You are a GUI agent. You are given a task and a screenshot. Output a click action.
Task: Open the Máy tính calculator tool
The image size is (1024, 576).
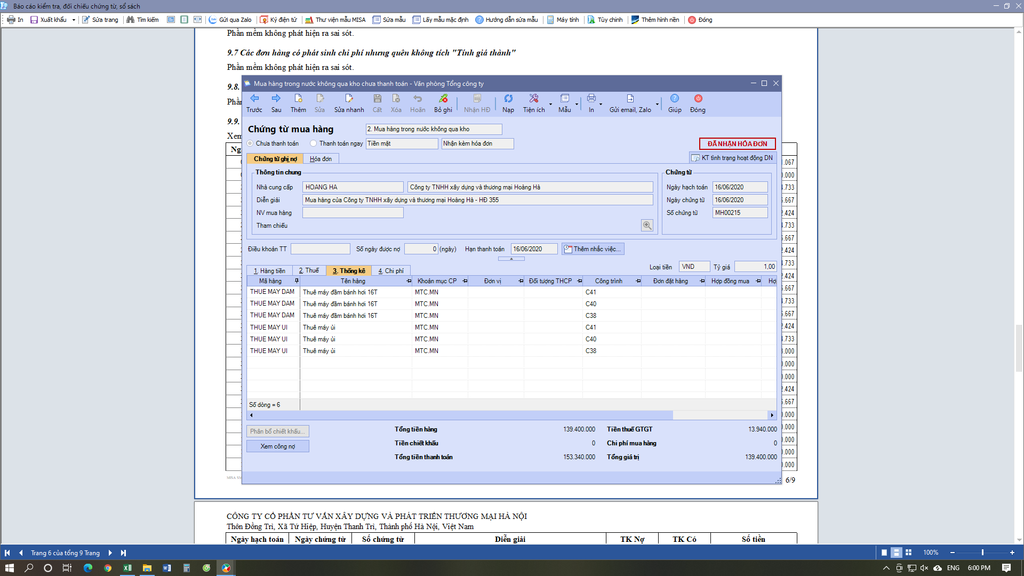(563, 20)
